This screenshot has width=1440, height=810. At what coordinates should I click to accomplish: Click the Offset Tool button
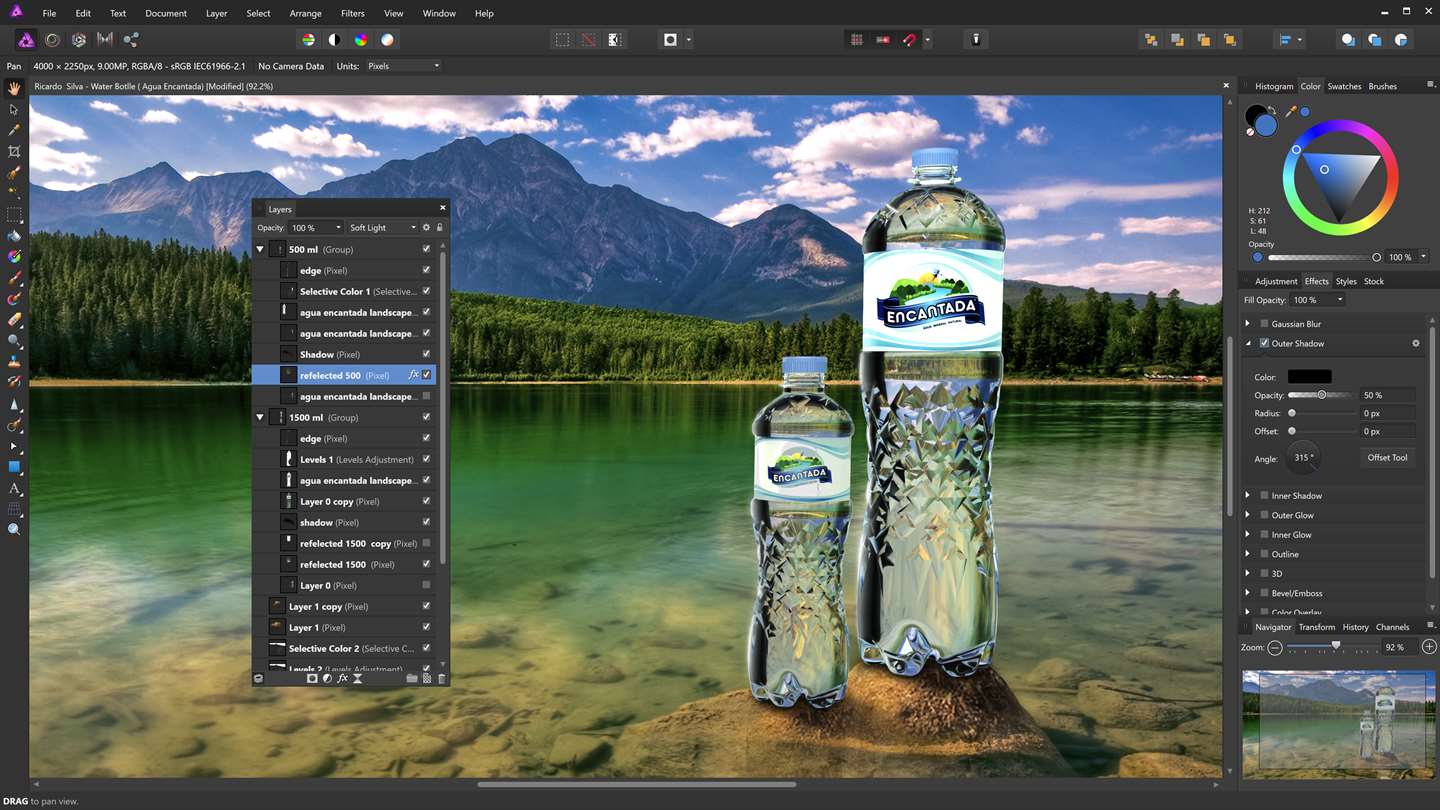[x=1386, y=457]
